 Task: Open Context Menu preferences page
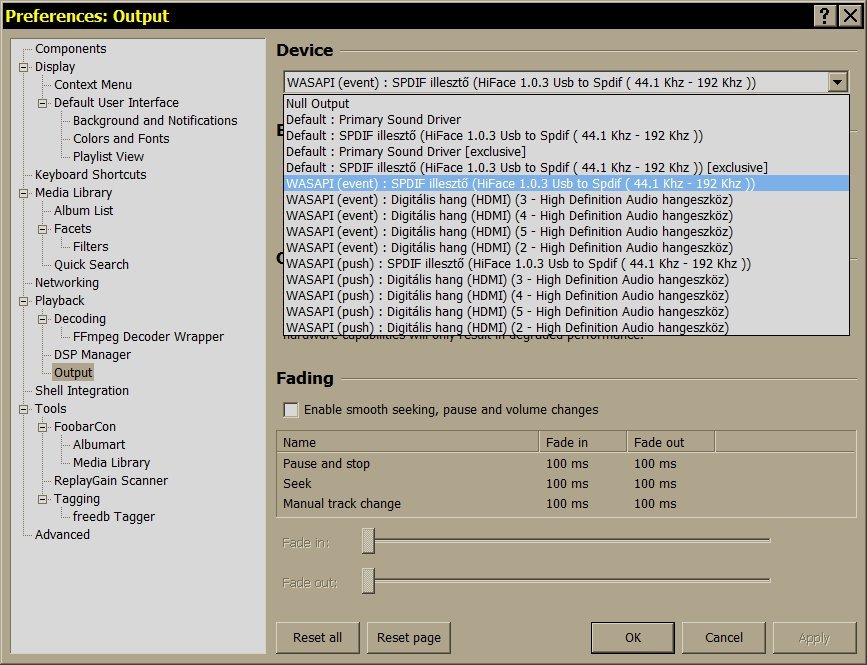[93, 85]
